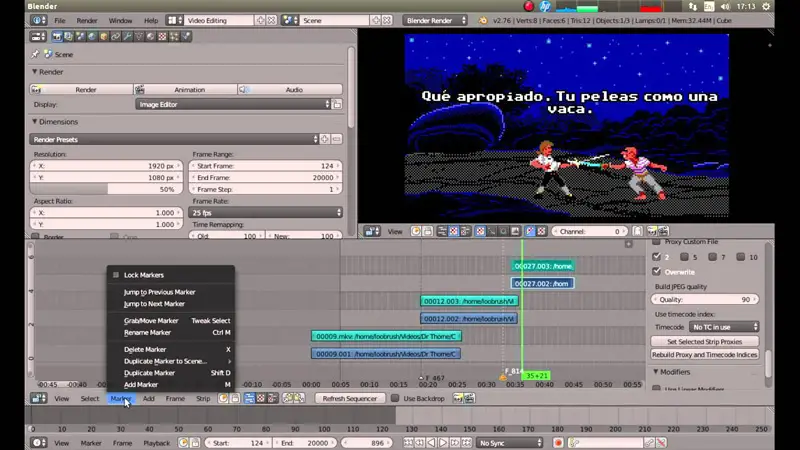The image size is (800, 450).
Task: Click Set Selected Strip Proxies button
Action: click(x=705, y=342)
